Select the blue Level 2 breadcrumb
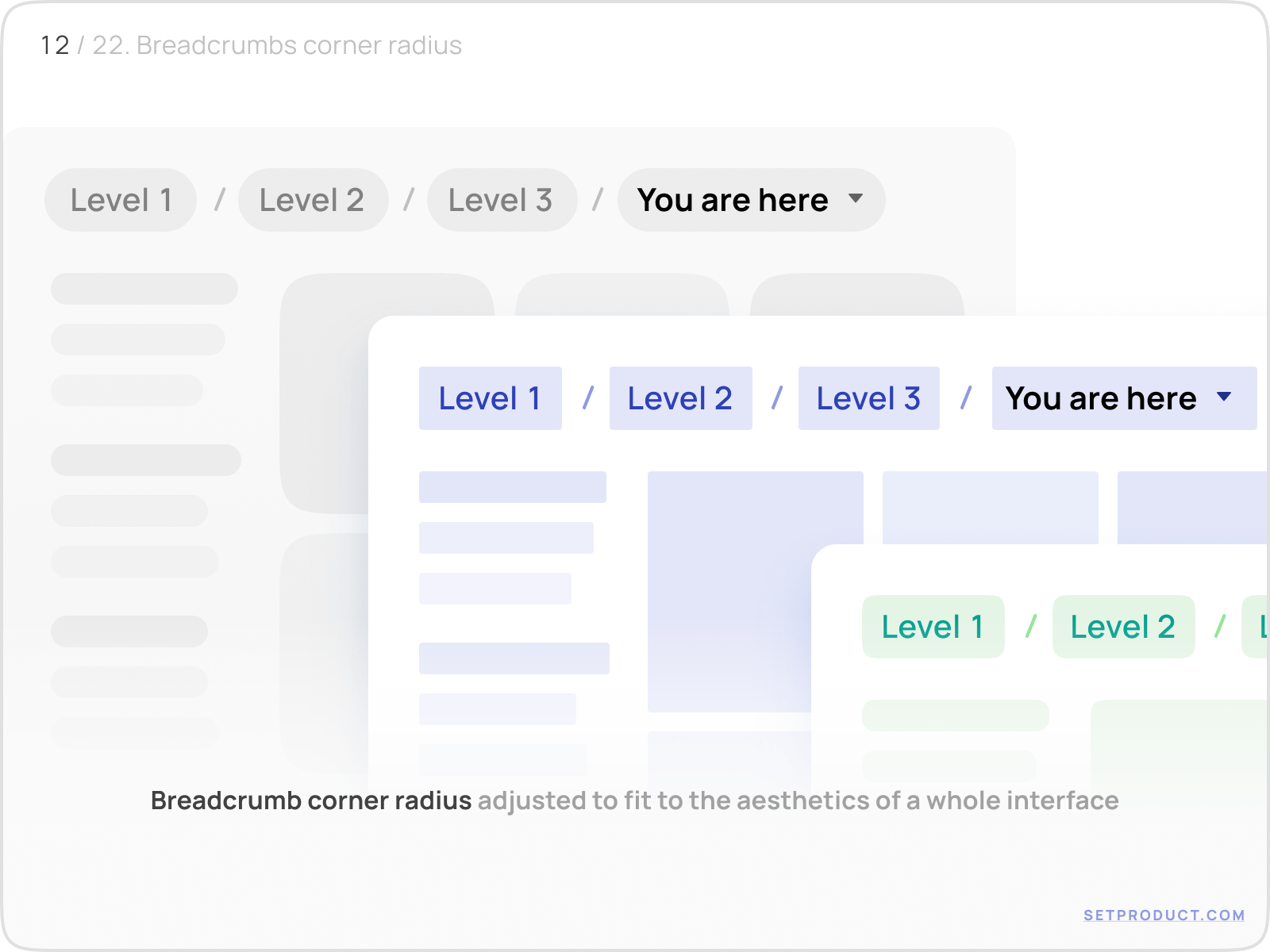The width and height of the screenshot is (1270, 952). pyautogui.click(x=680, y=398)
